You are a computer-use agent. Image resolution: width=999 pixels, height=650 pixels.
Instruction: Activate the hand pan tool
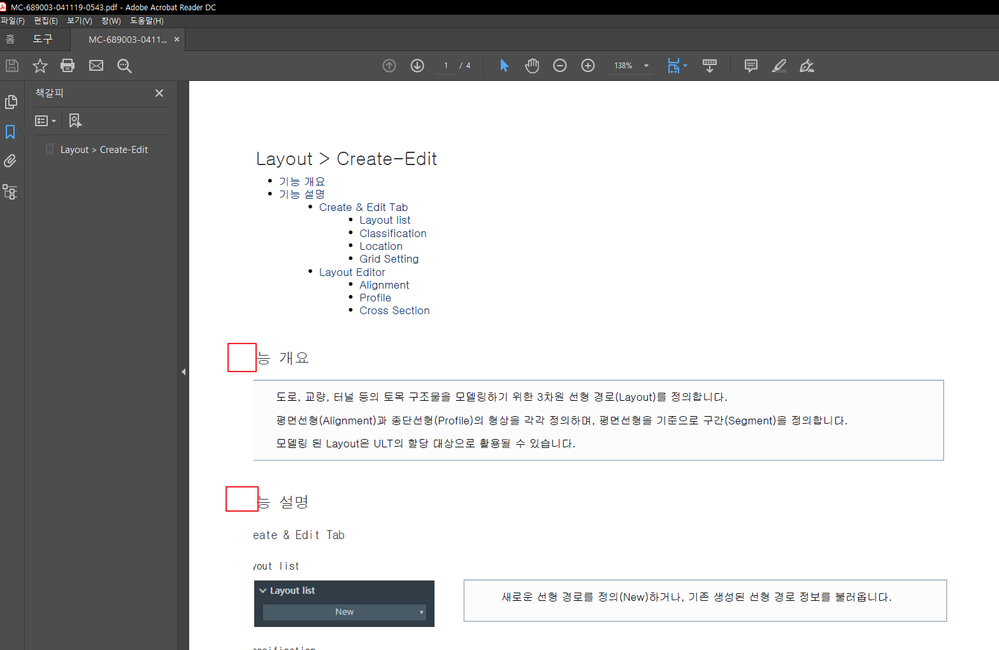(x=532, y=66)
